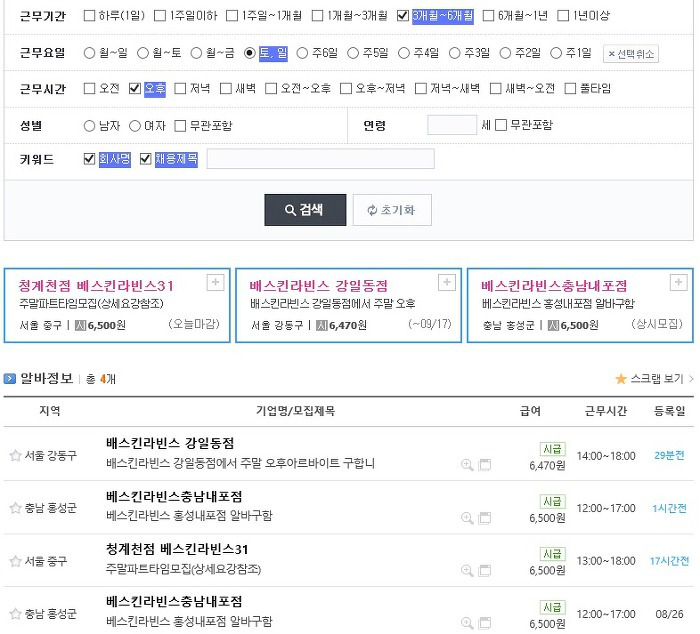700x634 pixels.
Task: Click orange star next to 스크랩 보기
Action: (x=621, y=379)
